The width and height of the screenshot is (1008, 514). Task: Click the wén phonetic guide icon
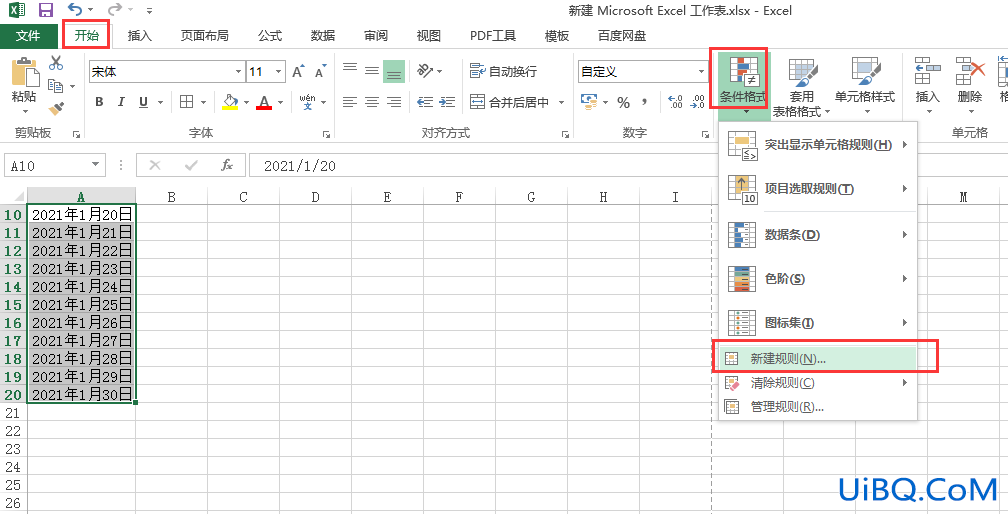point(308,102)
